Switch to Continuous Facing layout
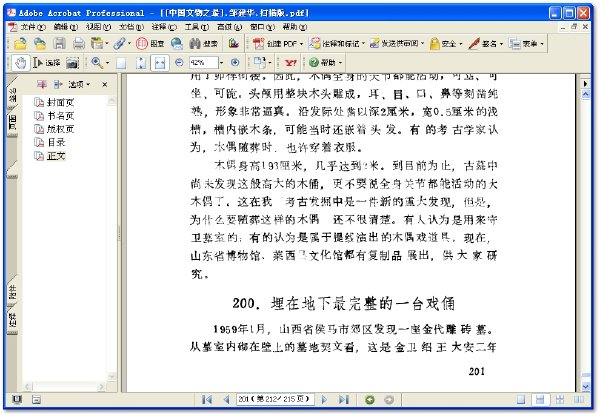The width and height of the screenshot is (600, 416). tap(560, 400)
